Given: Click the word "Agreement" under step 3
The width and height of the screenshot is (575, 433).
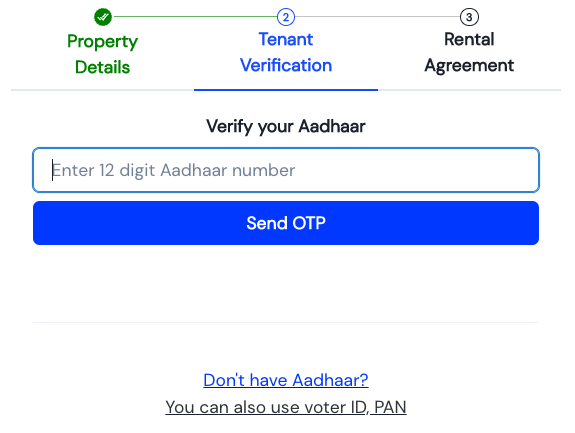Looking at the screenshot, I should click(x=469, y=66).
